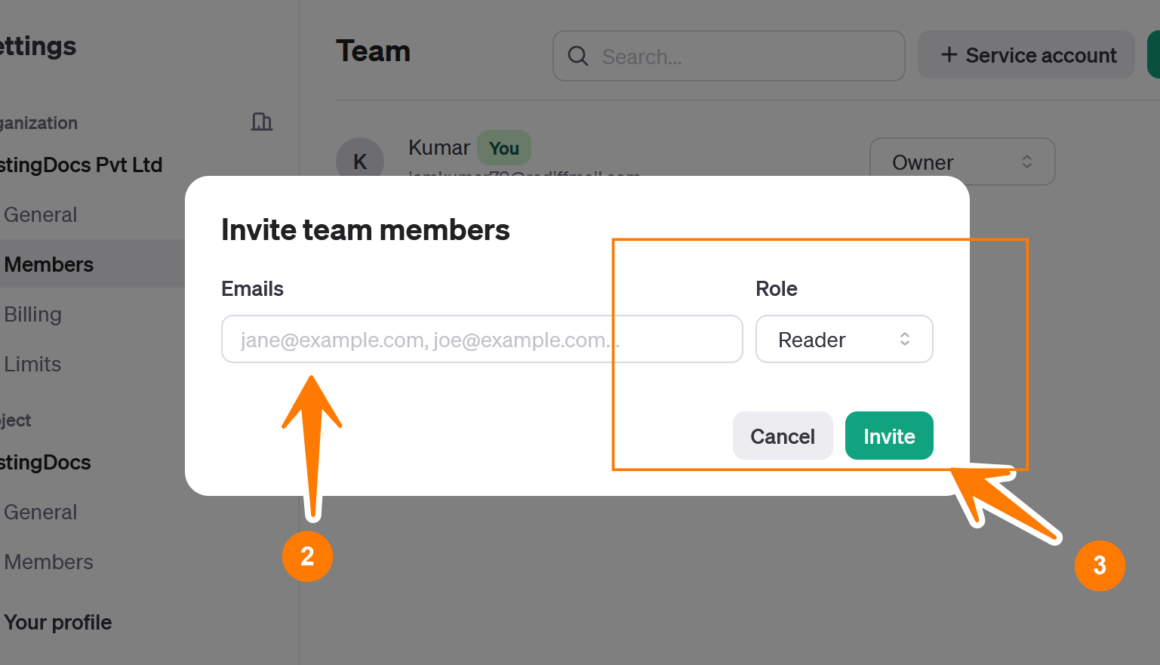Cancel the invite team members dialog
The image size is (1160, 665).
pos(782,436)
